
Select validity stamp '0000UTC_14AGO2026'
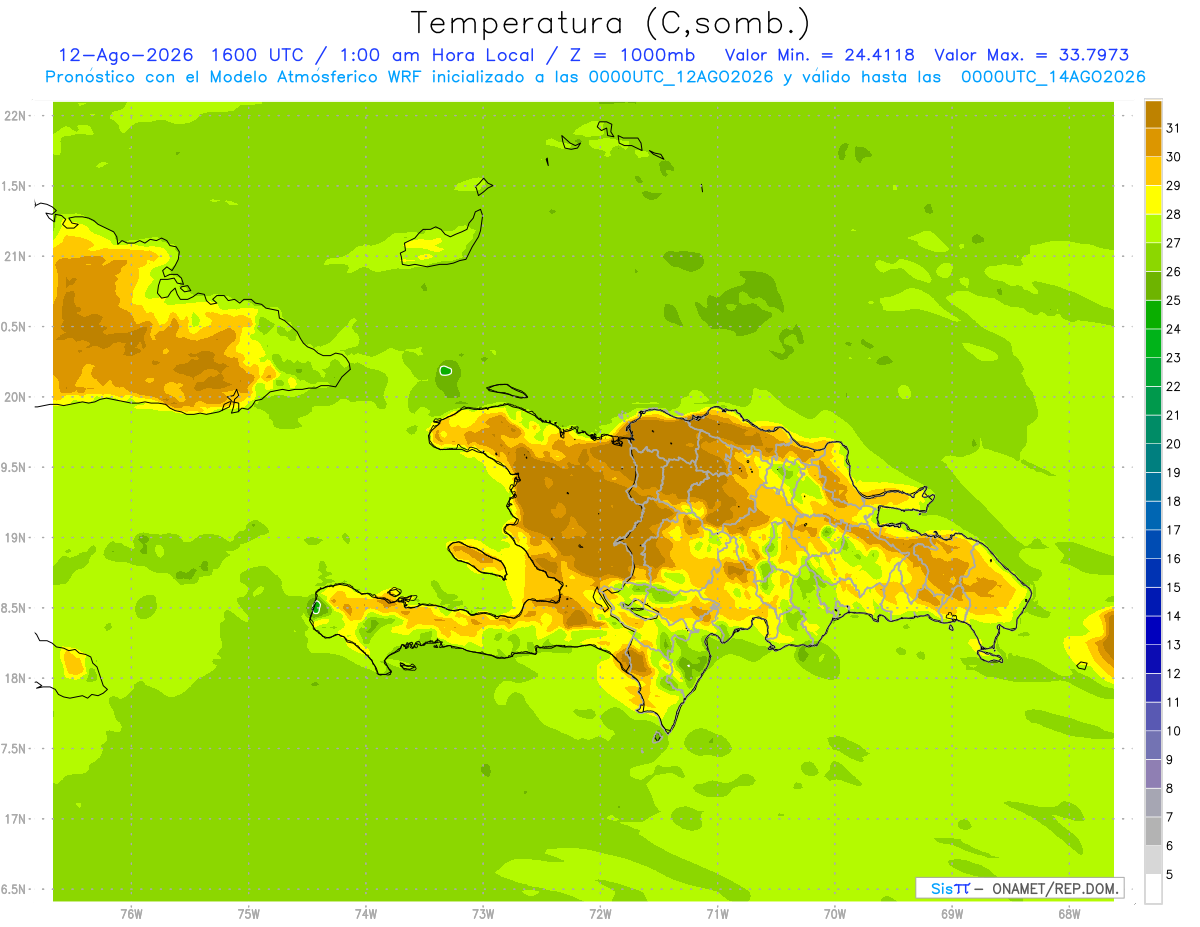click(1053, 77)
